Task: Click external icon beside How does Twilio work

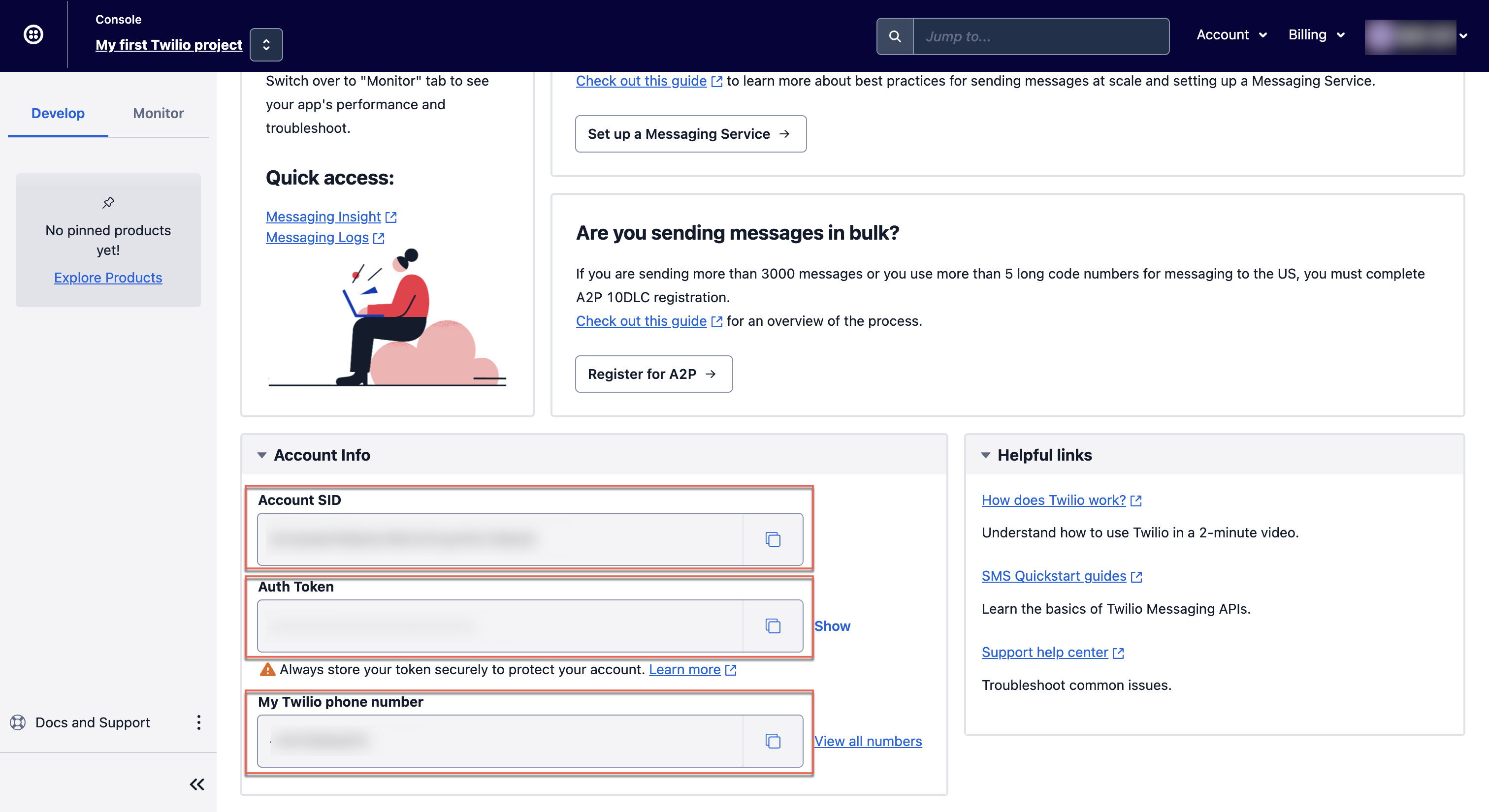Action: tap(1136, 500)
